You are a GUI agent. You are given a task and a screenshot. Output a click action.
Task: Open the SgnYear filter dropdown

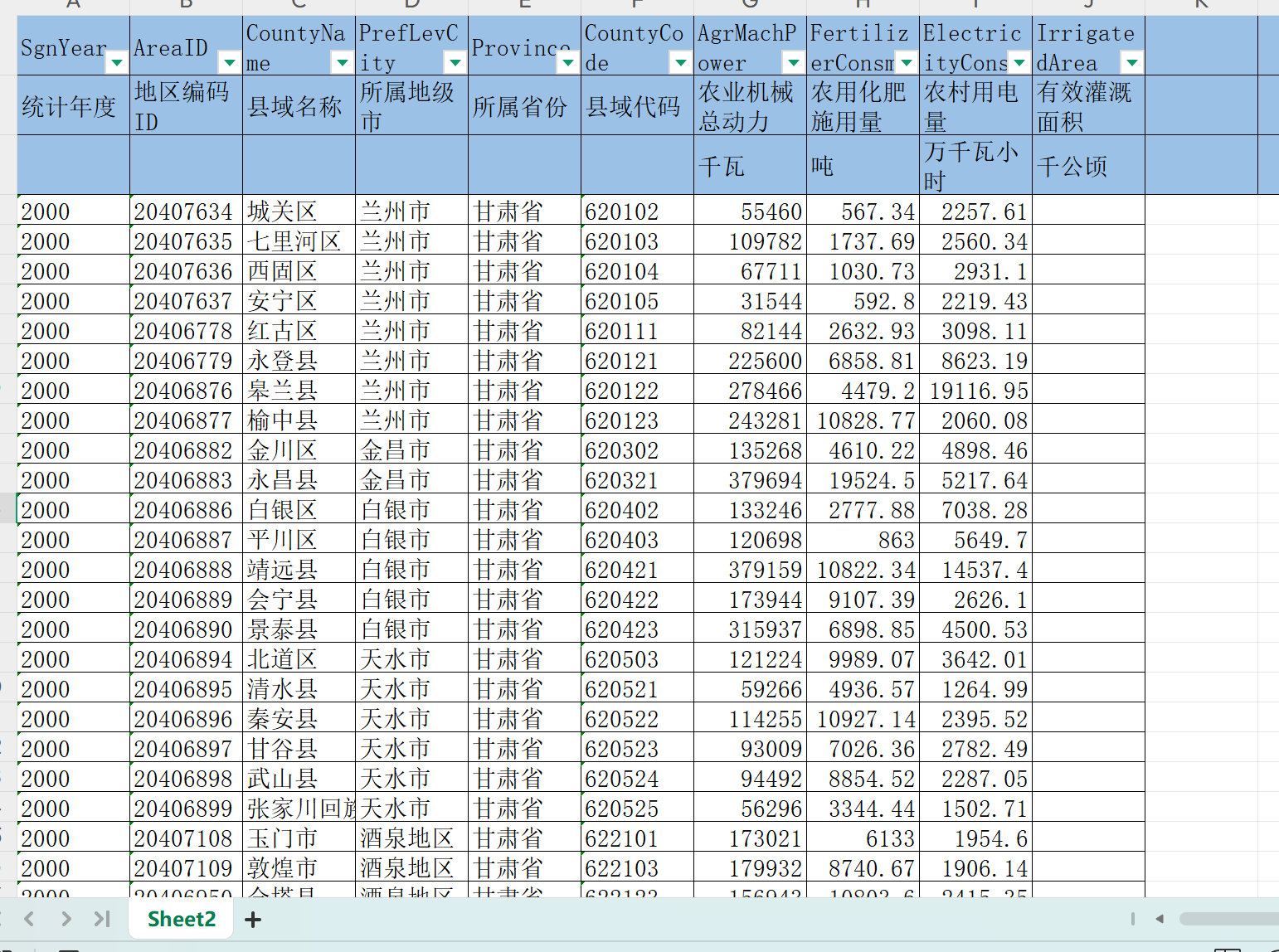coord(117,63)
